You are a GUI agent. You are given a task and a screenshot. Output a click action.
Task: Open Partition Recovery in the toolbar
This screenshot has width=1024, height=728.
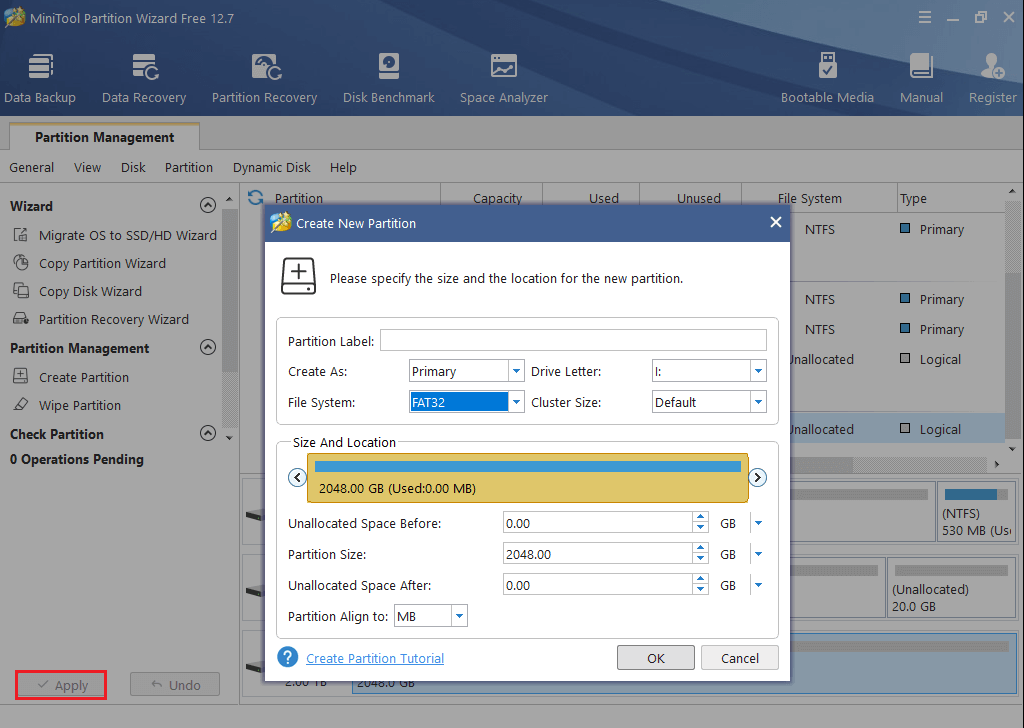[264, 78]
